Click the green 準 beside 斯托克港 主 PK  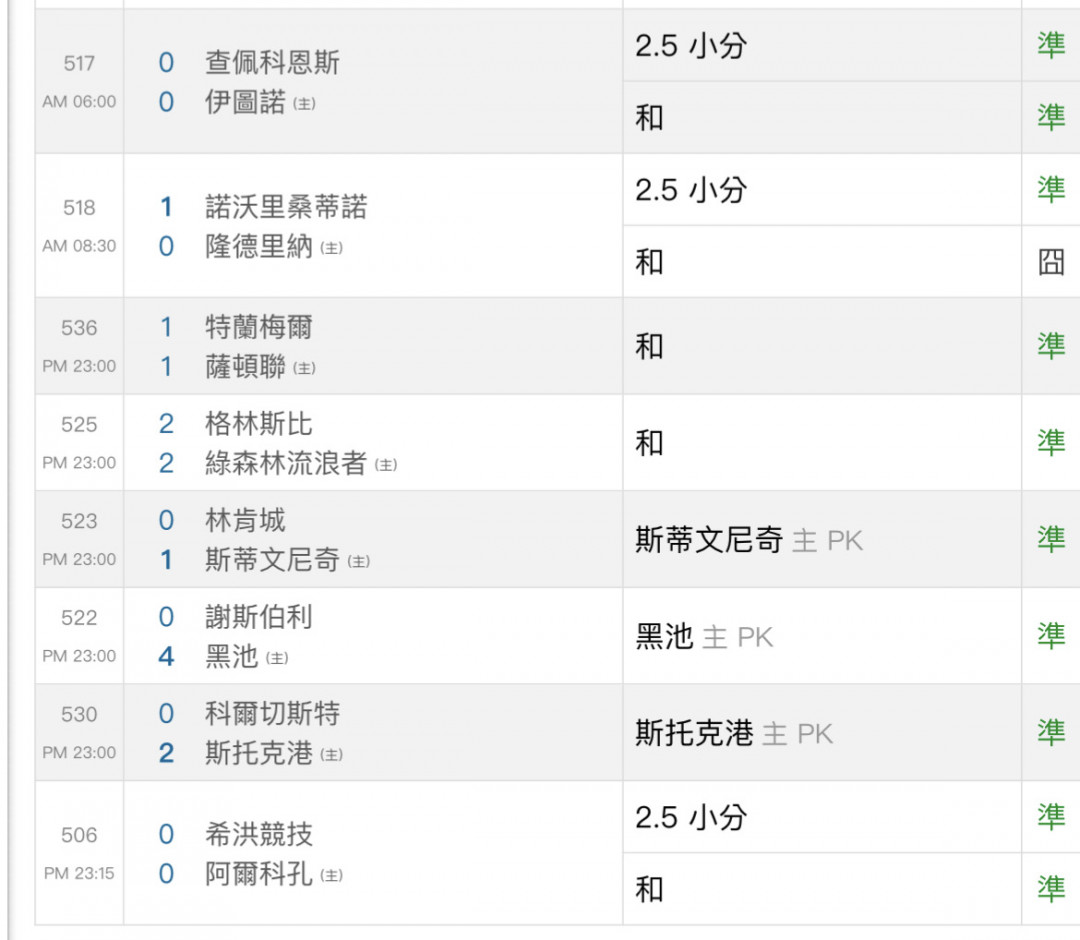tap(1051, 733)
